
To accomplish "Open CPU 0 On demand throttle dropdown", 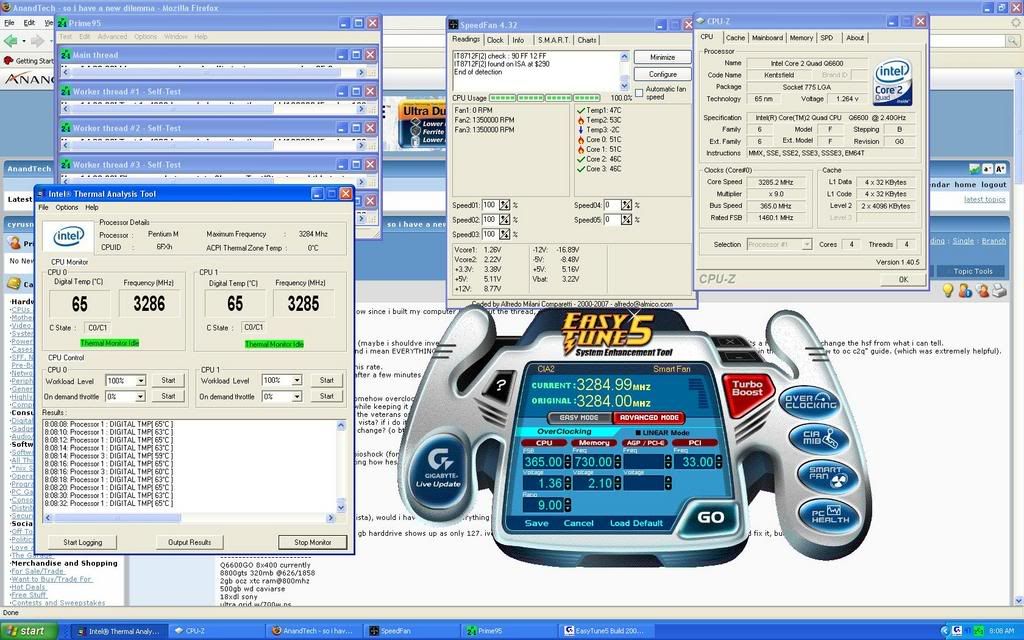I will coord(140,396).
